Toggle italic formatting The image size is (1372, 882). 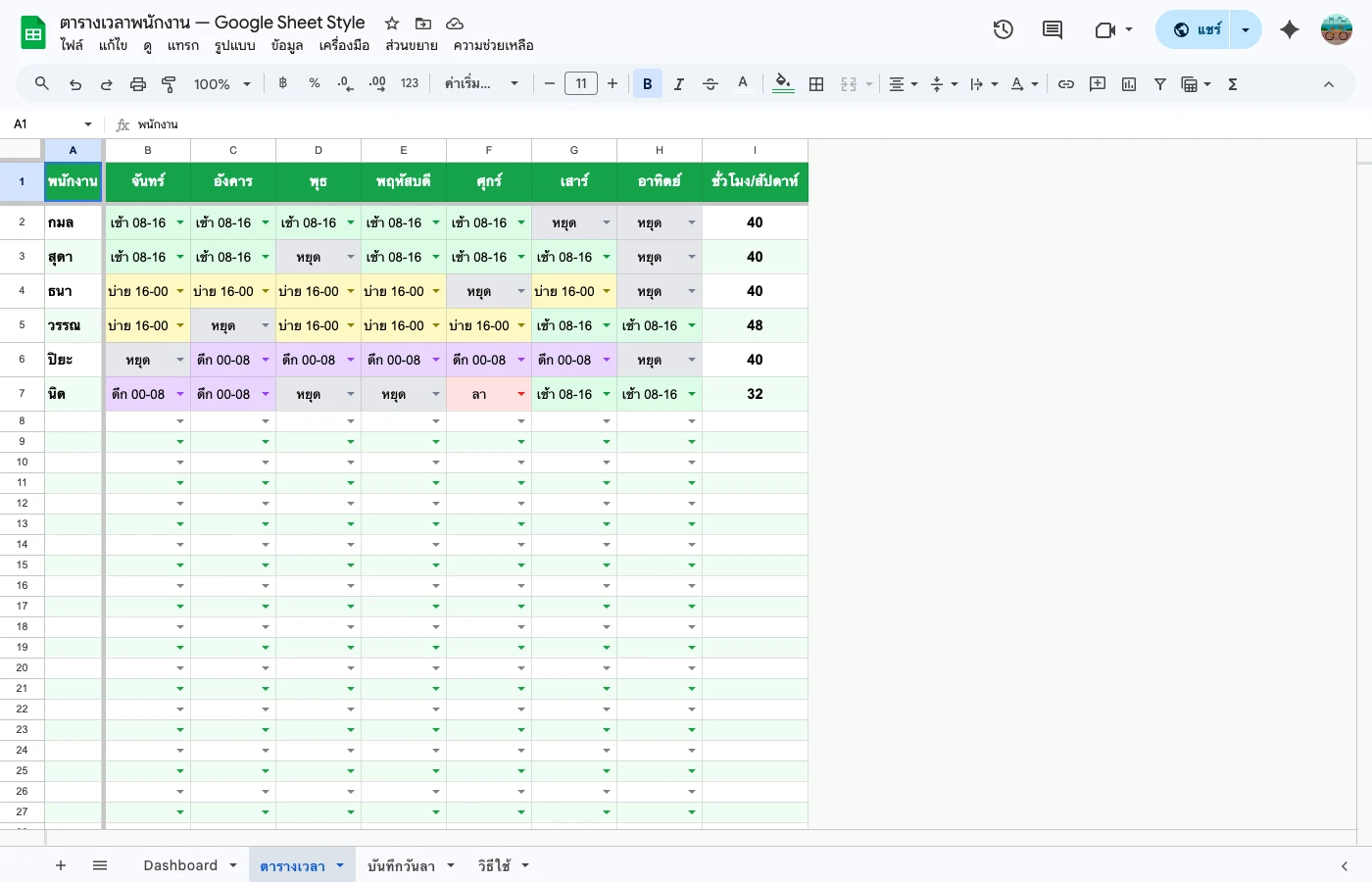678,83
